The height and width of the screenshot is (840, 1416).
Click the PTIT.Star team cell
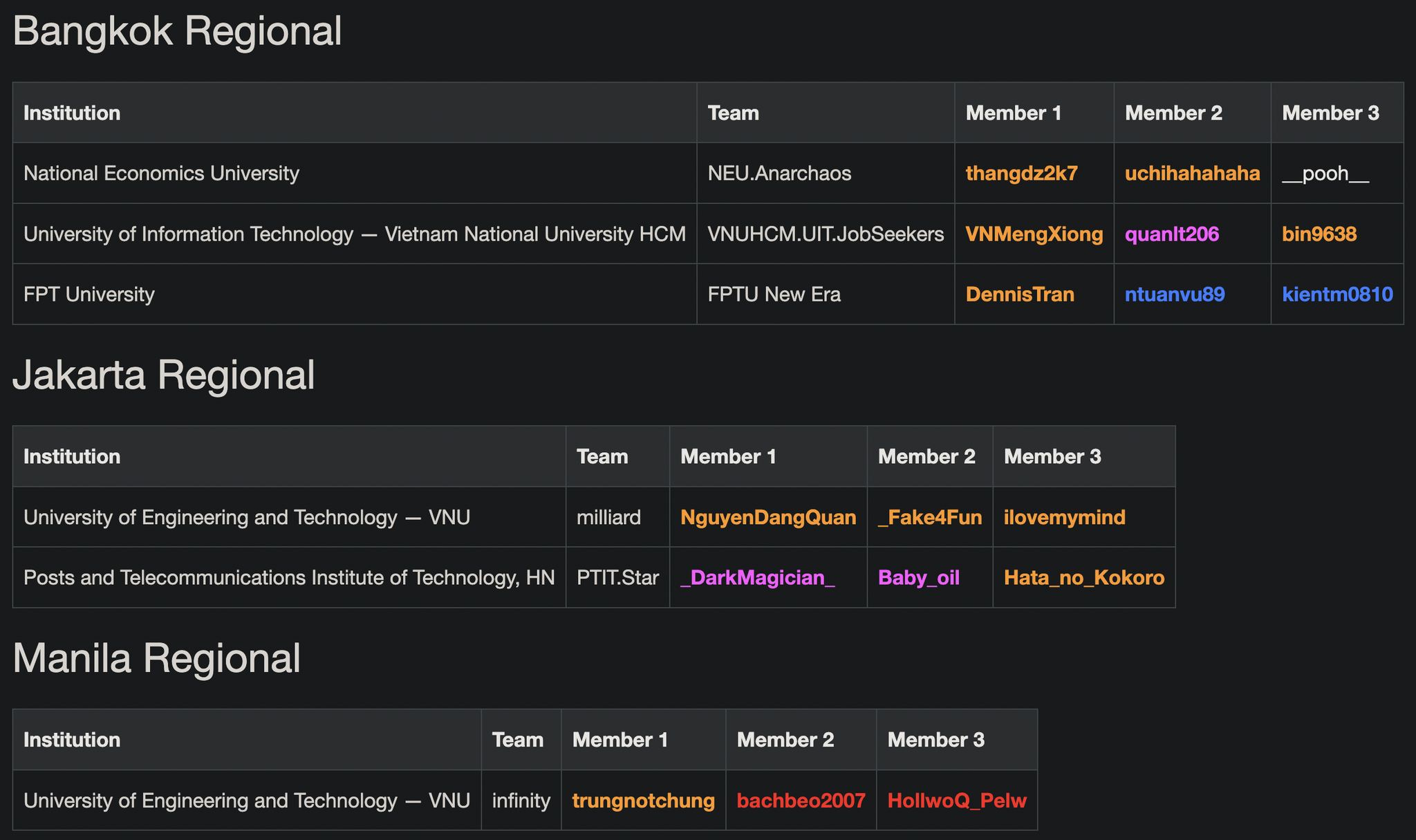(617, 577)
